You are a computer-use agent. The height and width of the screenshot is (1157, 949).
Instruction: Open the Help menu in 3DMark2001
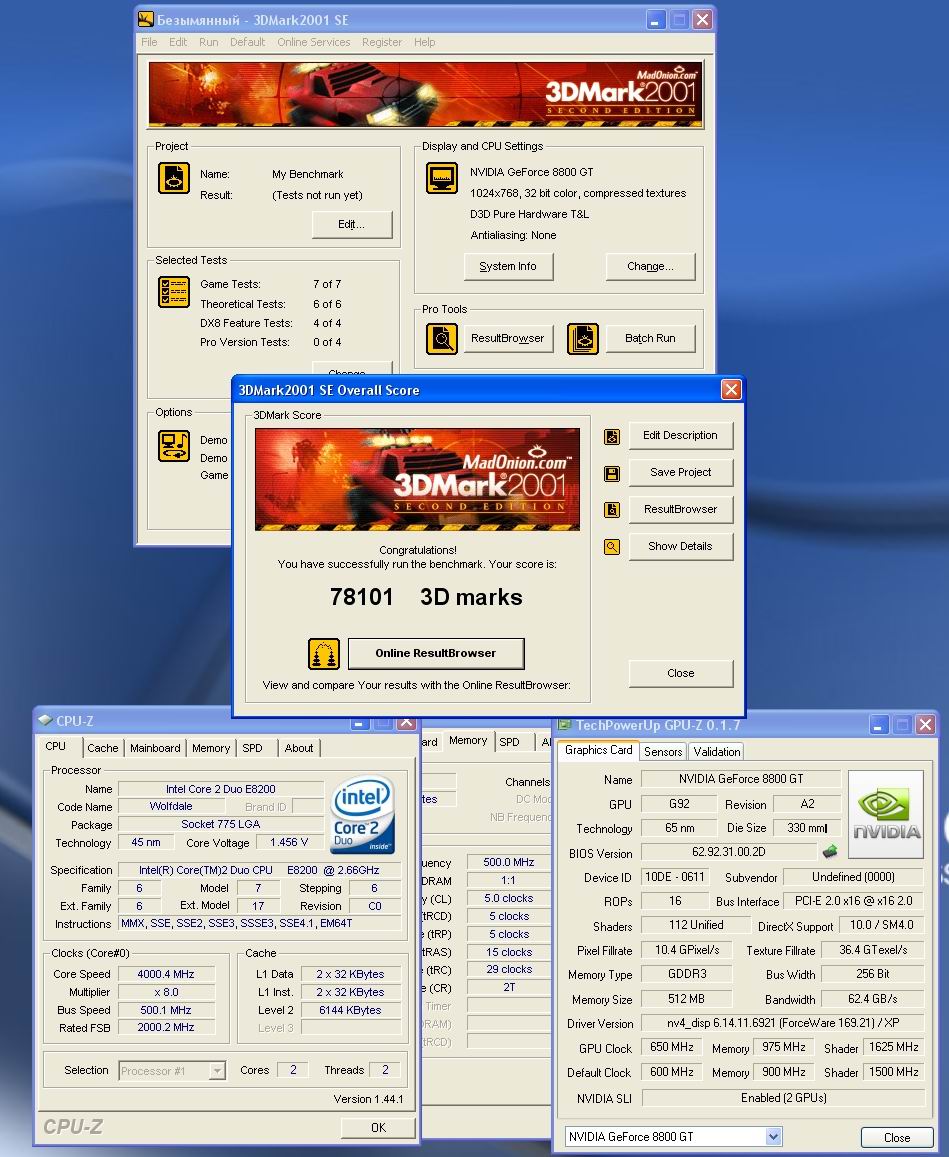coord(424,42)
